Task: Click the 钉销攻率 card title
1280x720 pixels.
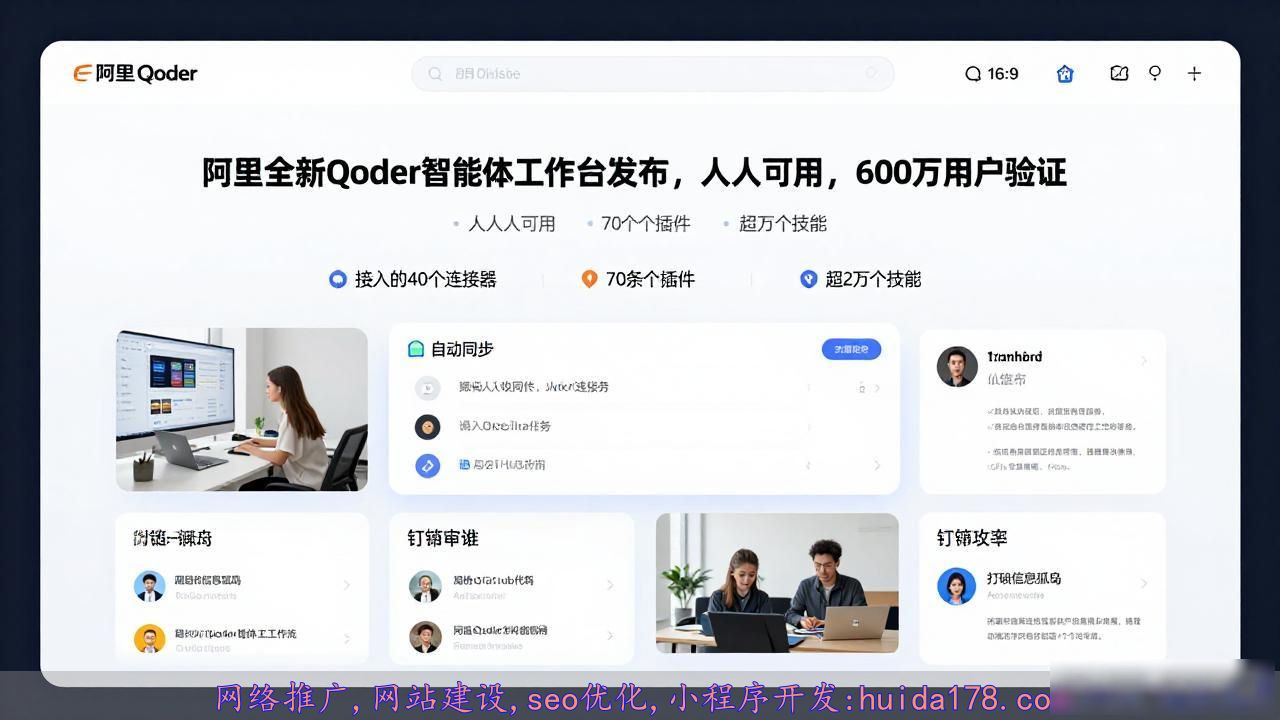Action: tap(972, 538)
